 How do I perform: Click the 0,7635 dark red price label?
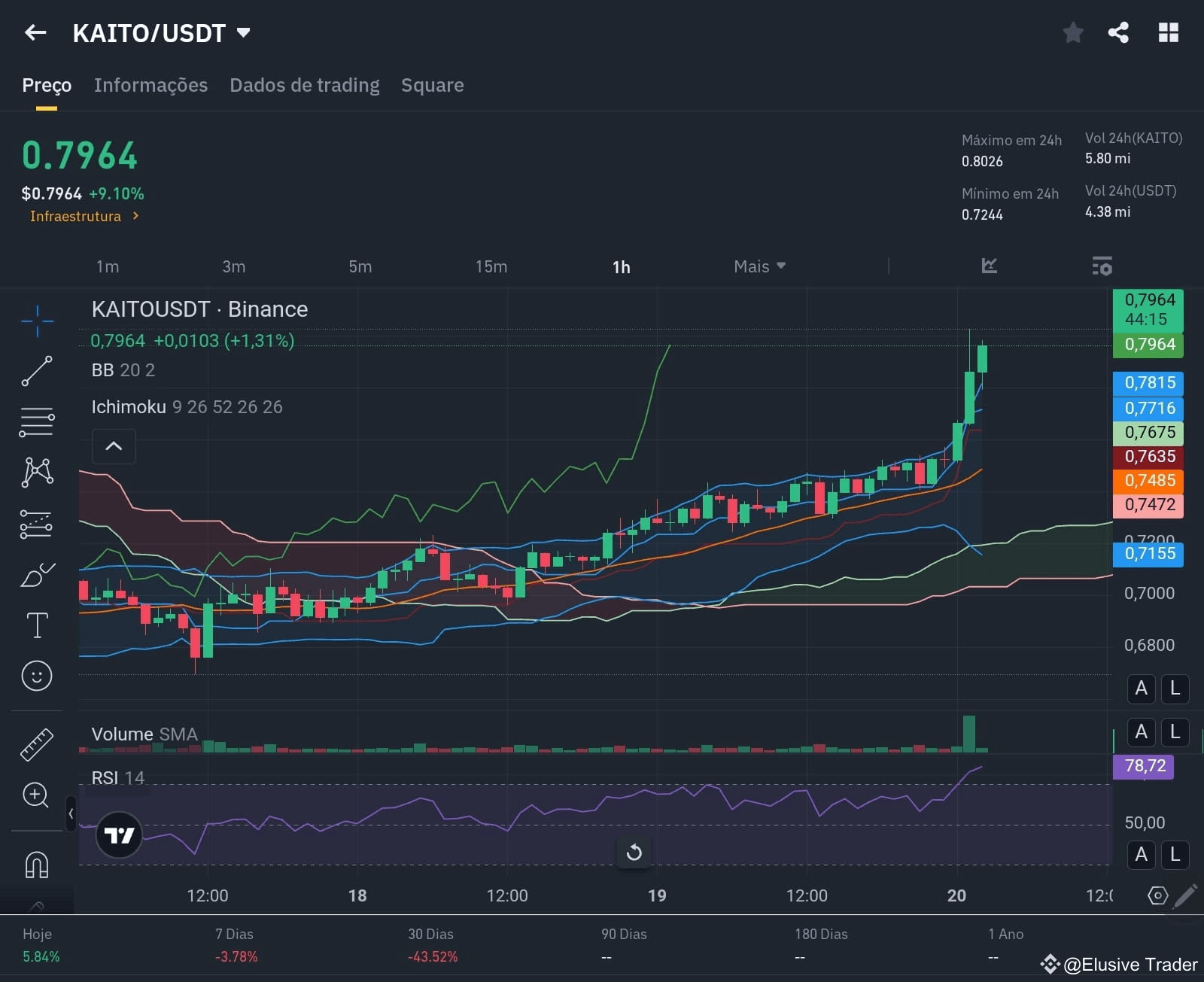1148,457
